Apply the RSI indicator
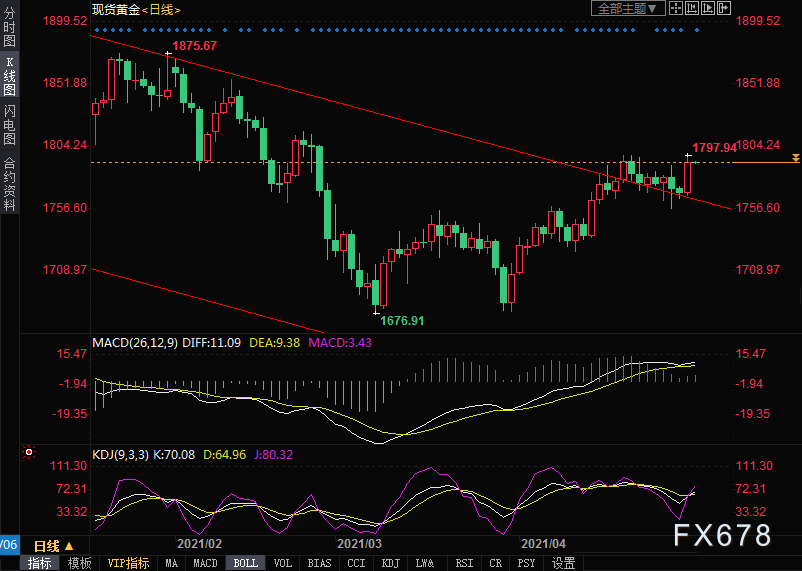802x571 pixels. tap(464, 563)
